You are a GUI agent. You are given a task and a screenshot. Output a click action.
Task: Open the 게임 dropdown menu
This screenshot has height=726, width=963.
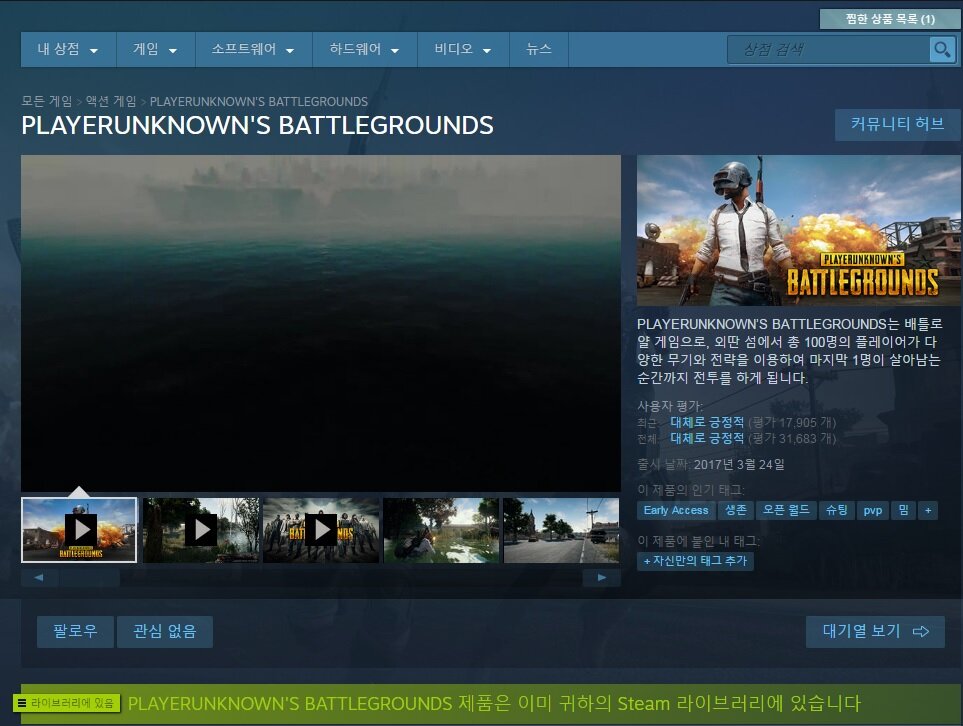click(x=156, y=49)
